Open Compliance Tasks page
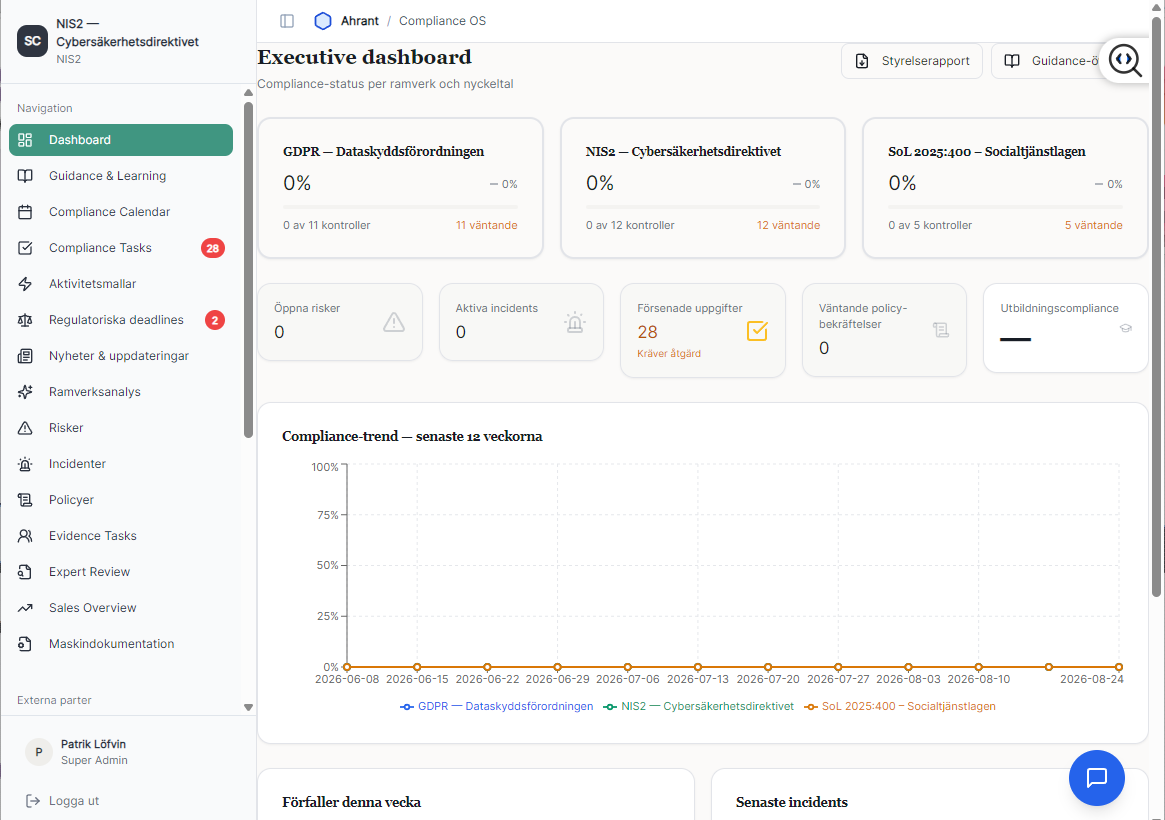The height and width of the screenshot is (820, 1165). 121,248
